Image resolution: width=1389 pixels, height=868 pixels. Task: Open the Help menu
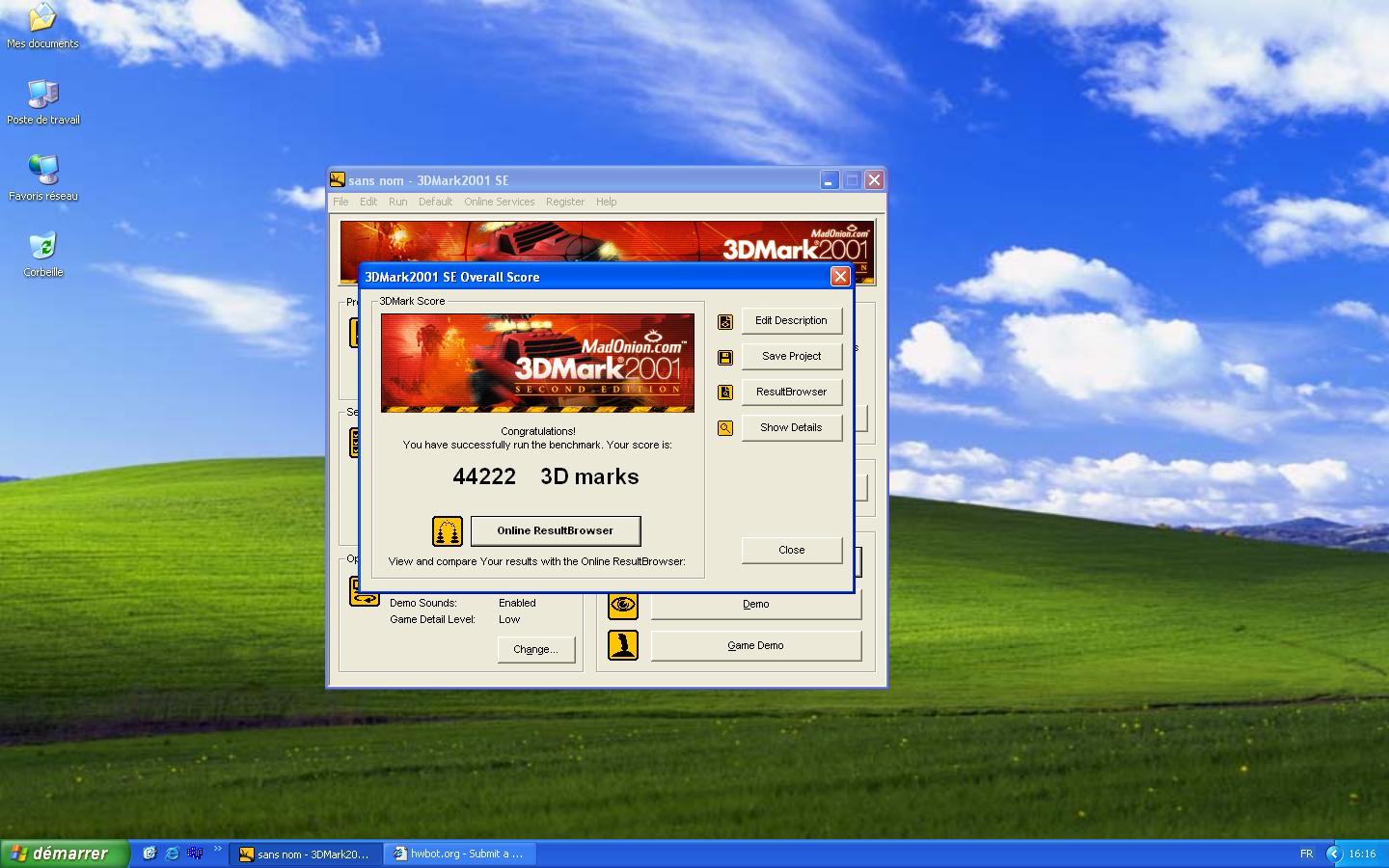pos(606,202)
